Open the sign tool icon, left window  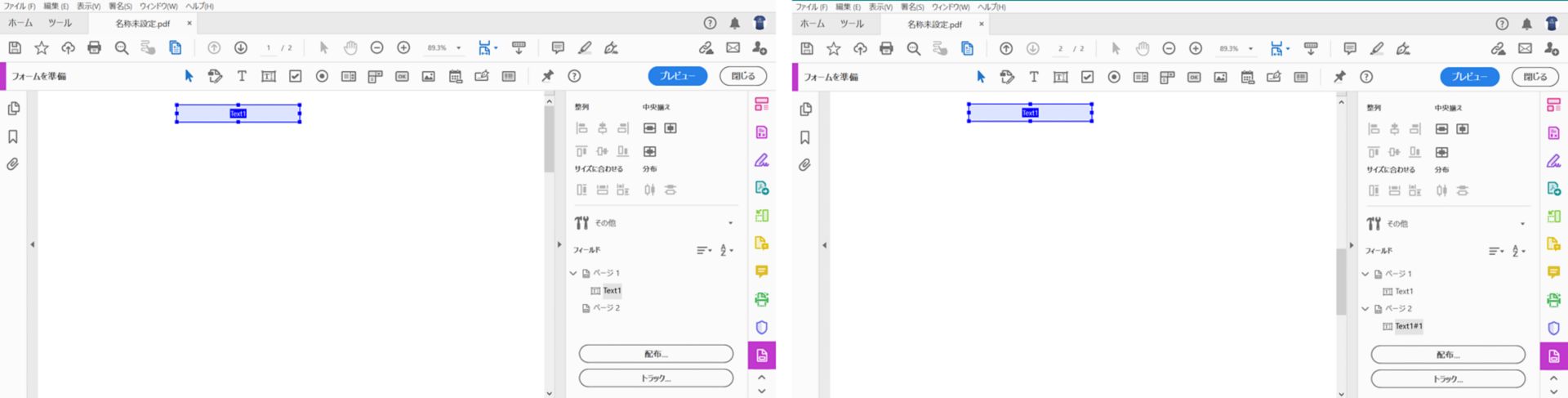click(x=611, y=48)
